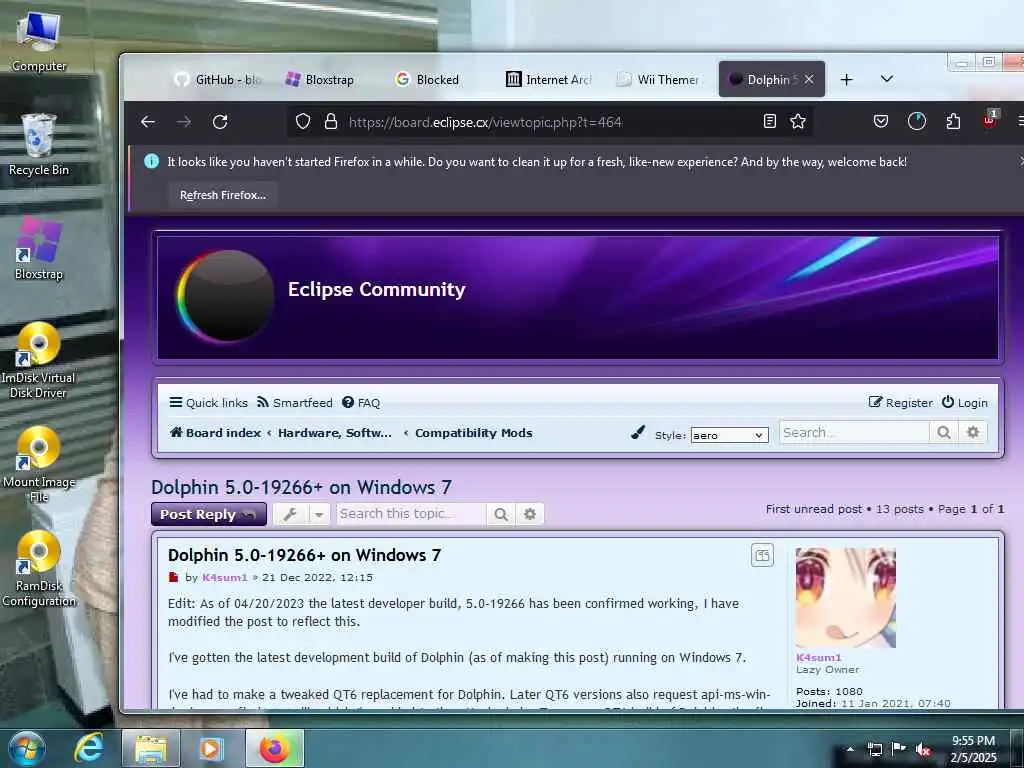Click the address bar URL field
This screenshot has height=768, width=1024.
click(x=549, y=121)
